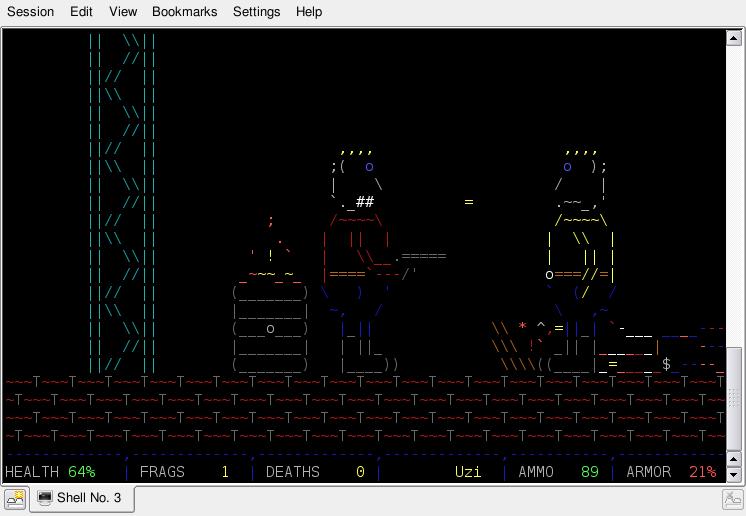746x516 pixels.
Task: Switch to the Shell No. 3 tab
Action: [x=82, y=498]
